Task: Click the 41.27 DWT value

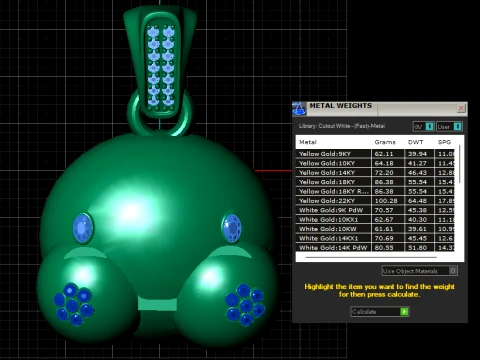Action: point(417,163)
